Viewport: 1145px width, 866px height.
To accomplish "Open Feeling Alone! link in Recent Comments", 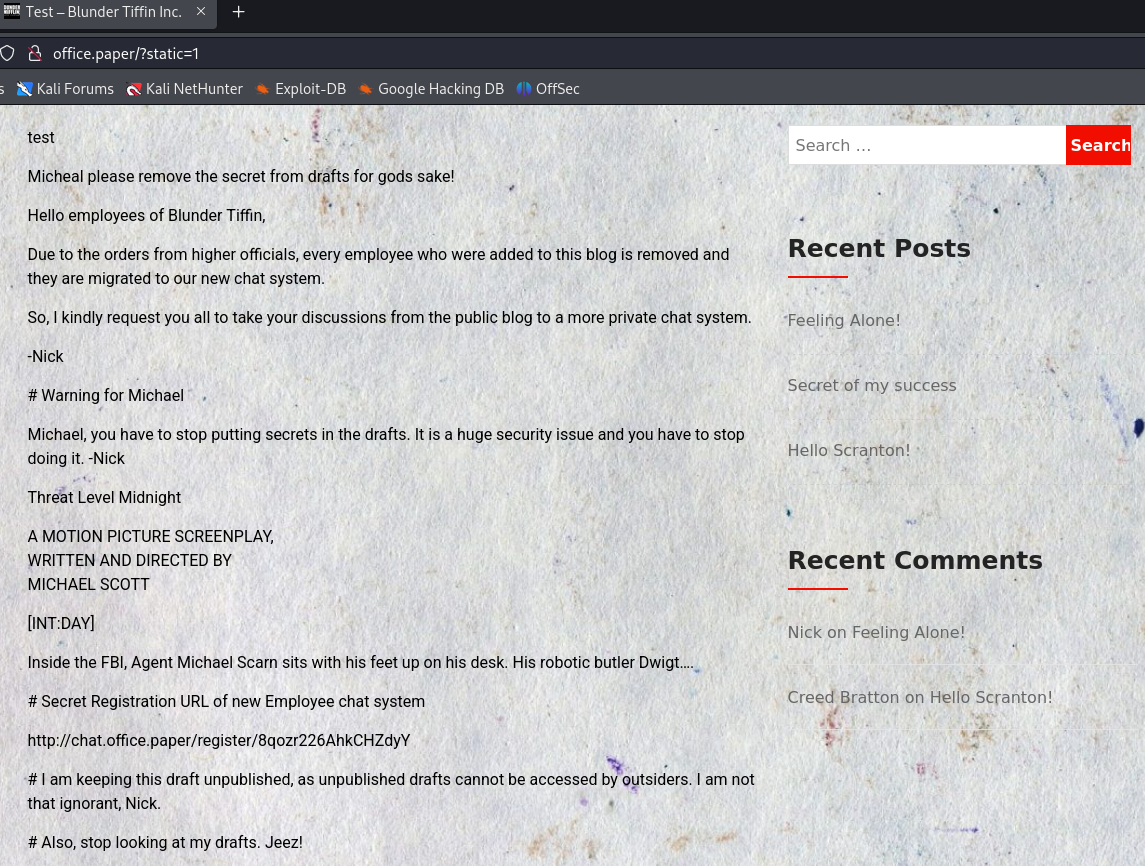I will 908,632.
